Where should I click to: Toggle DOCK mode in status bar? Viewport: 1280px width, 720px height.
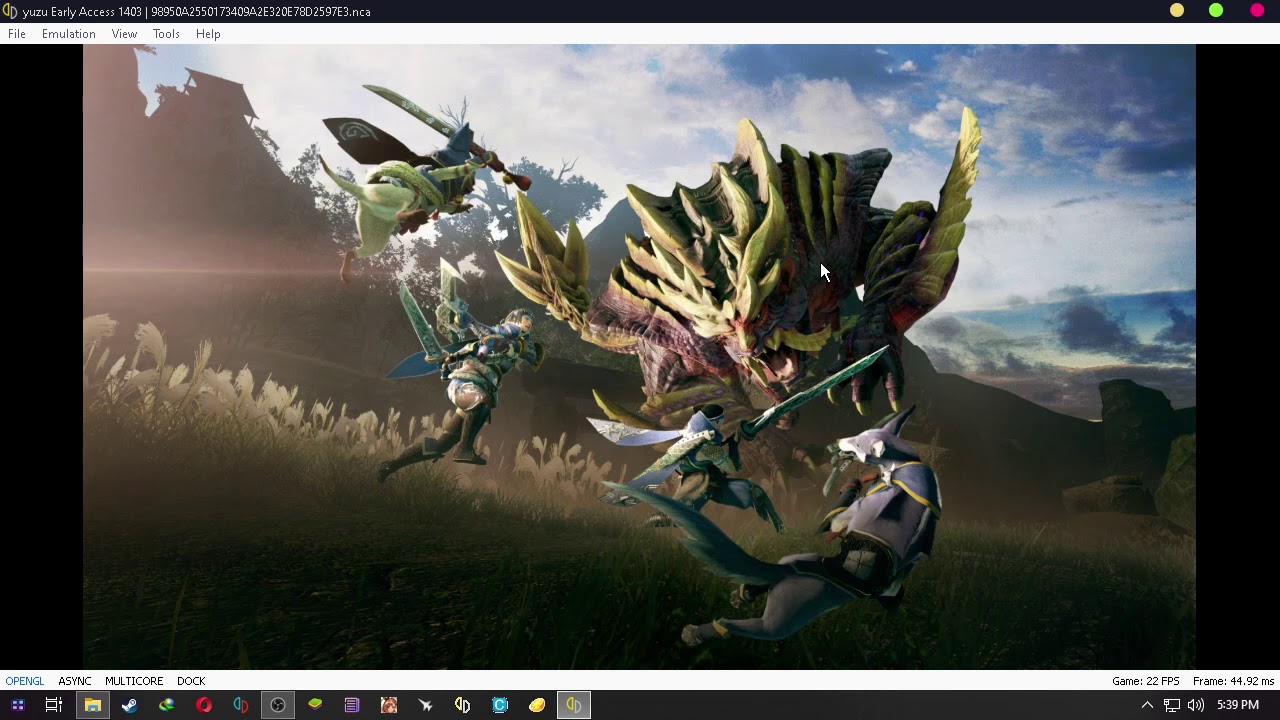pyautogui.click(x=191, y=681)
